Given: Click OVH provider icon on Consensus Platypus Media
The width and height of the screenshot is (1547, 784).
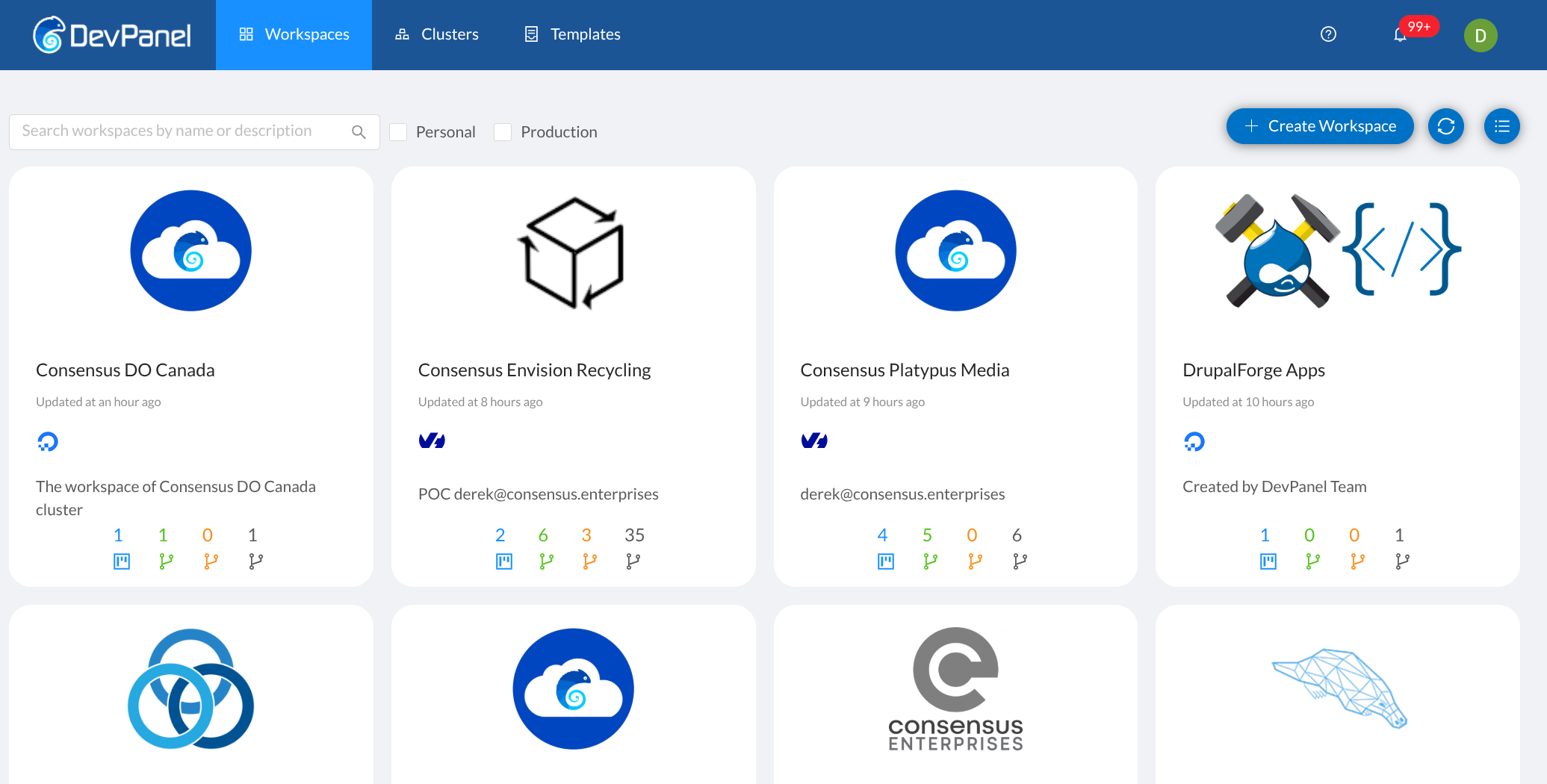Looking at the screenshot, I should (x=814, y=441).
